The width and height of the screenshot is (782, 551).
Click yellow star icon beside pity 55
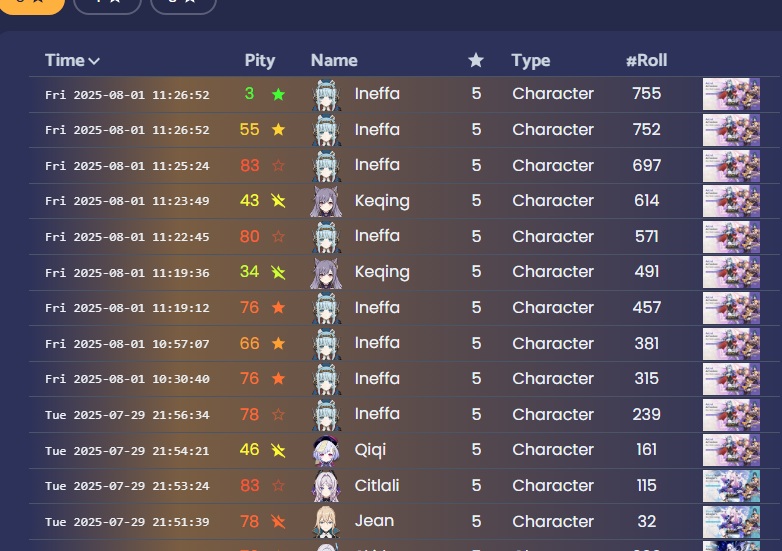278,130
